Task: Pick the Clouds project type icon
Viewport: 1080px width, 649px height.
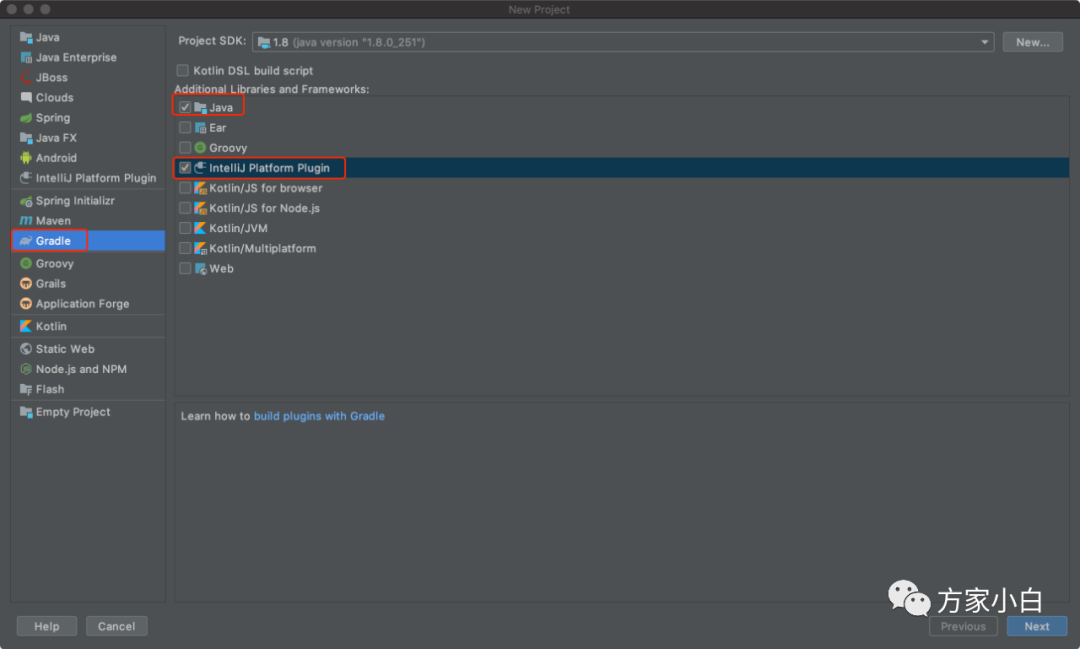Action: pos(26,97)
